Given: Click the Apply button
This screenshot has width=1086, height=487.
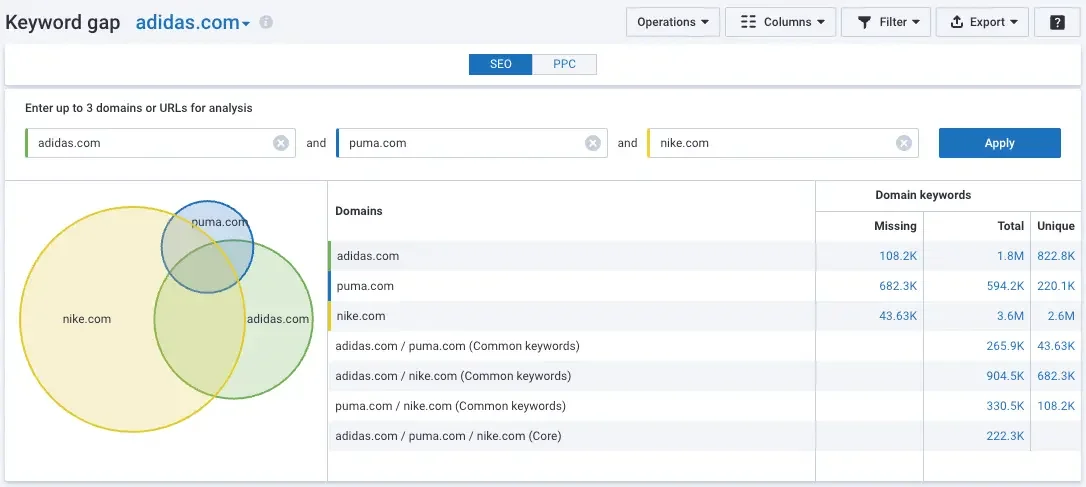Looking at the screenshot, I should pos(999,143).
